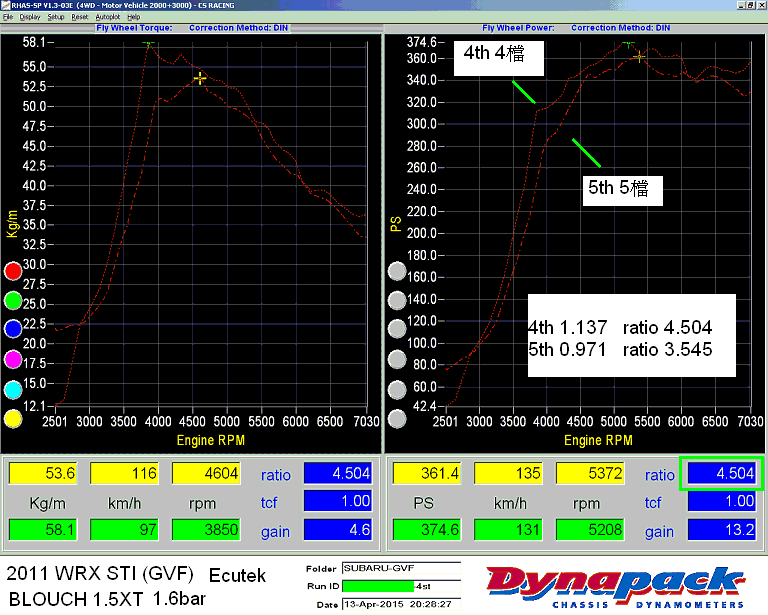Click the green 5208 rpm peak value
768x615 pixels.
pyautogui.click(x=590, y=530)
